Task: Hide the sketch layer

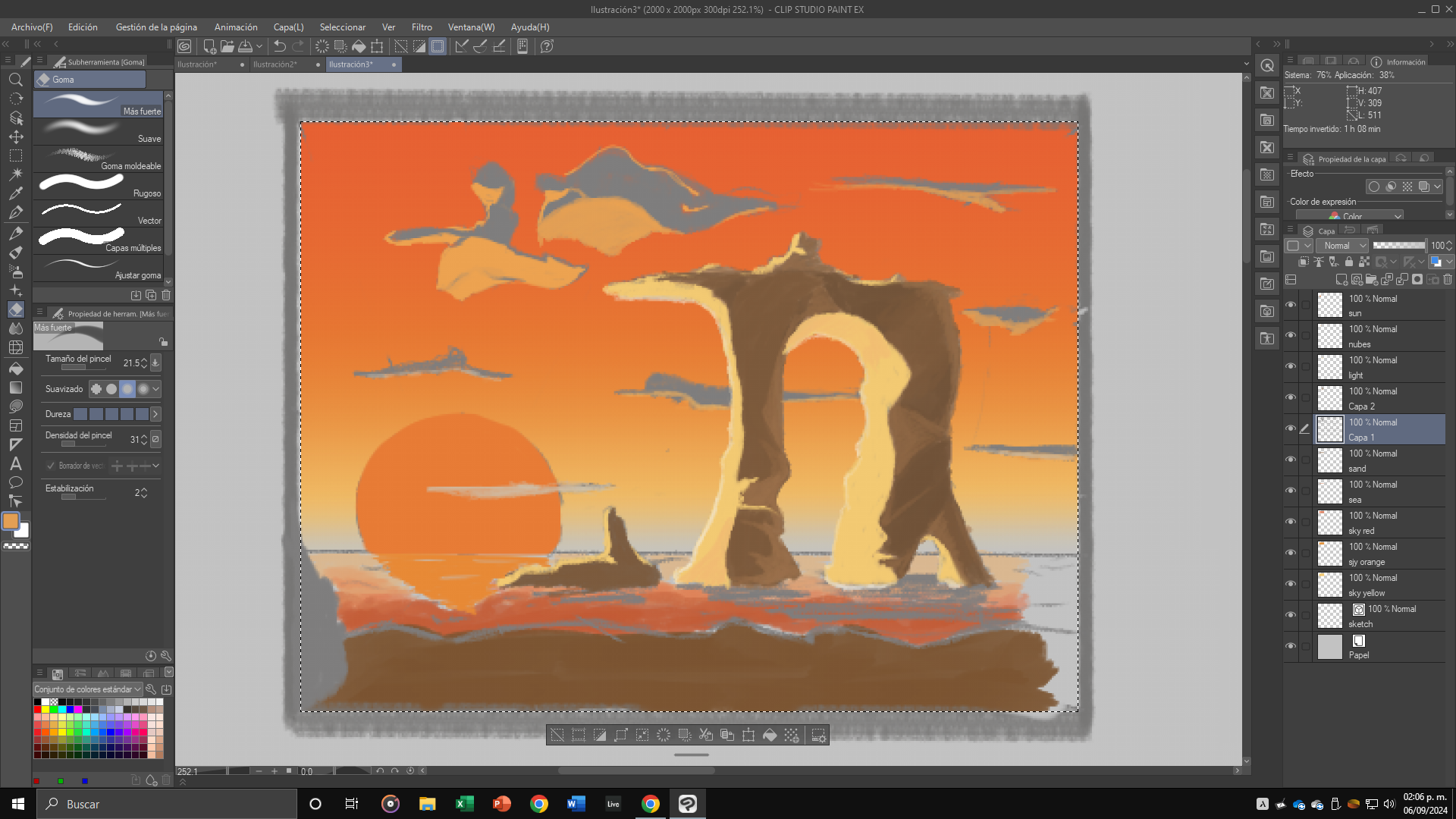Action: pyautogui.click(x=1291, y=616)
